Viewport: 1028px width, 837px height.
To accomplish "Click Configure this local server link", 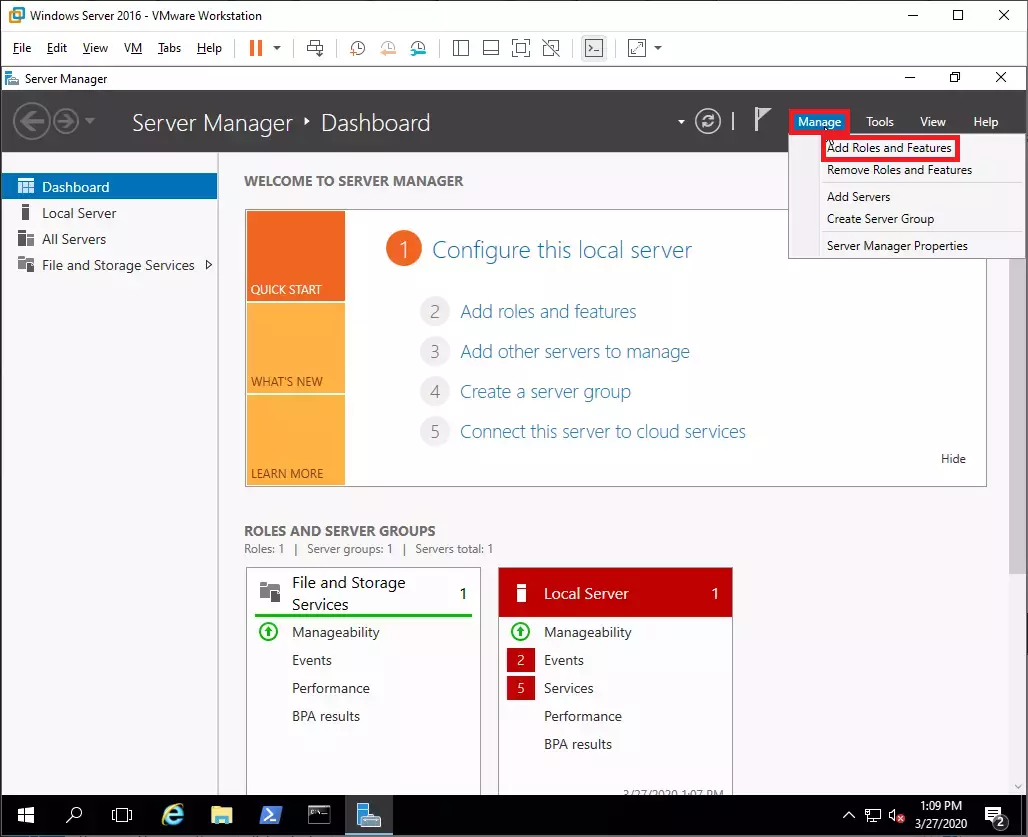I will (562, 250).
